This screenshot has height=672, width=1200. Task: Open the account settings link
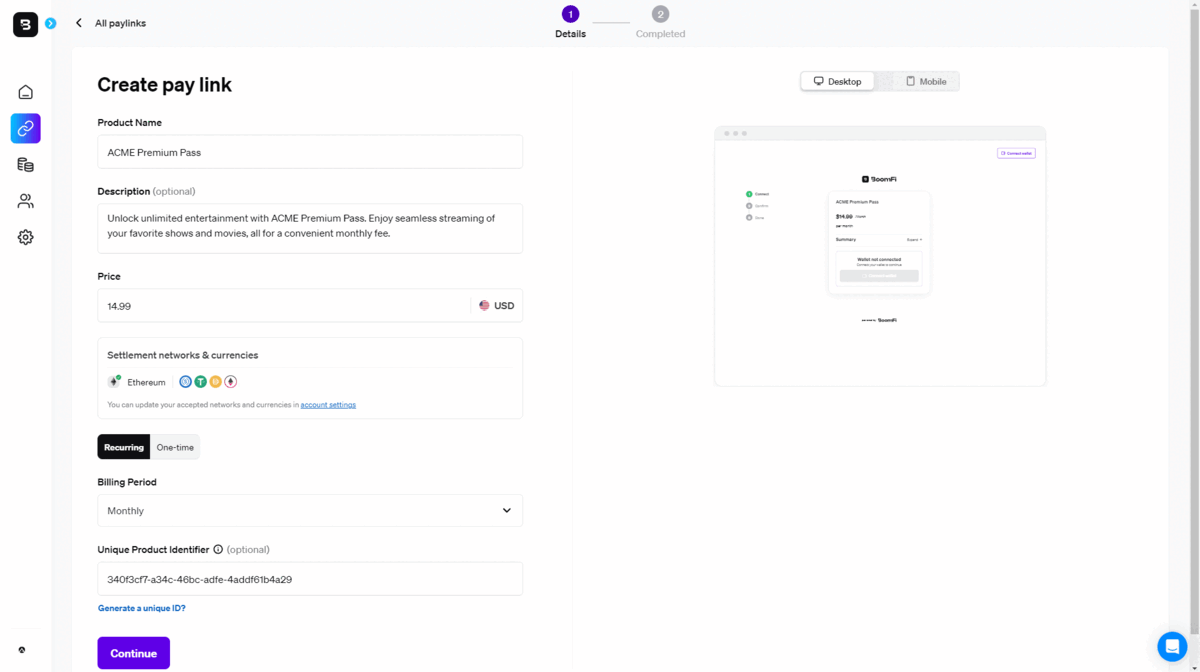[x=328, y=405]
